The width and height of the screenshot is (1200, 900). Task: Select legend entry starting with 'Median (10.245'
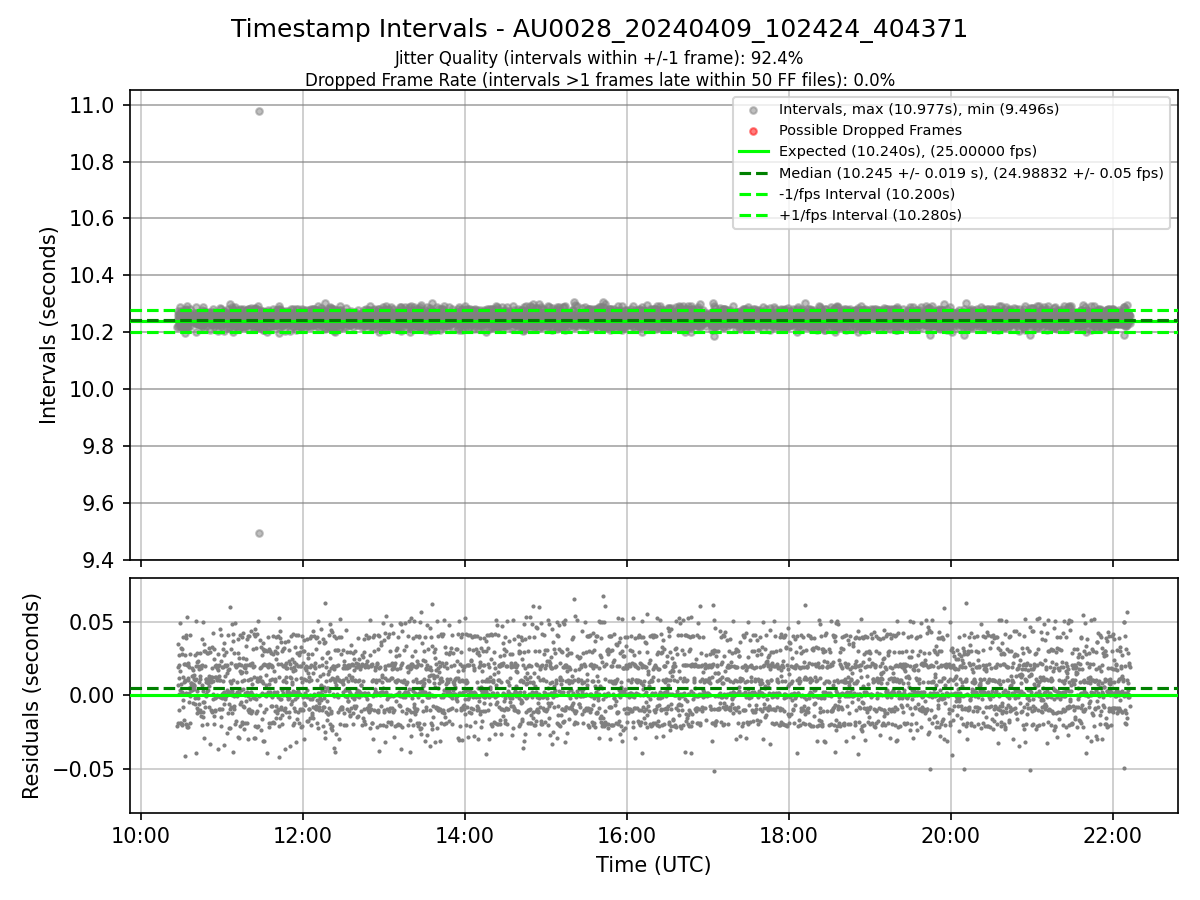point(971,173)
